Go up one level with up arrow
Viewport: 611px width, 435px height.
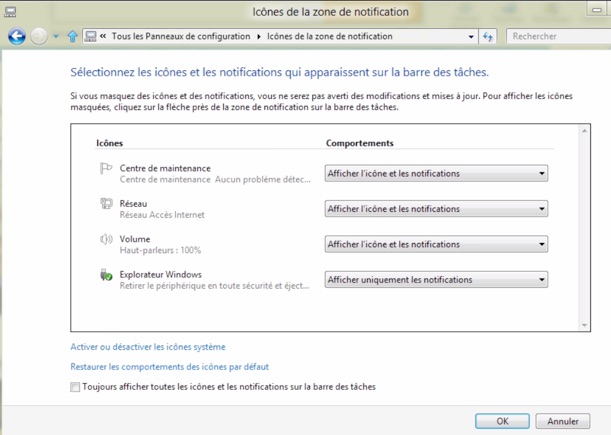(72, 36)
